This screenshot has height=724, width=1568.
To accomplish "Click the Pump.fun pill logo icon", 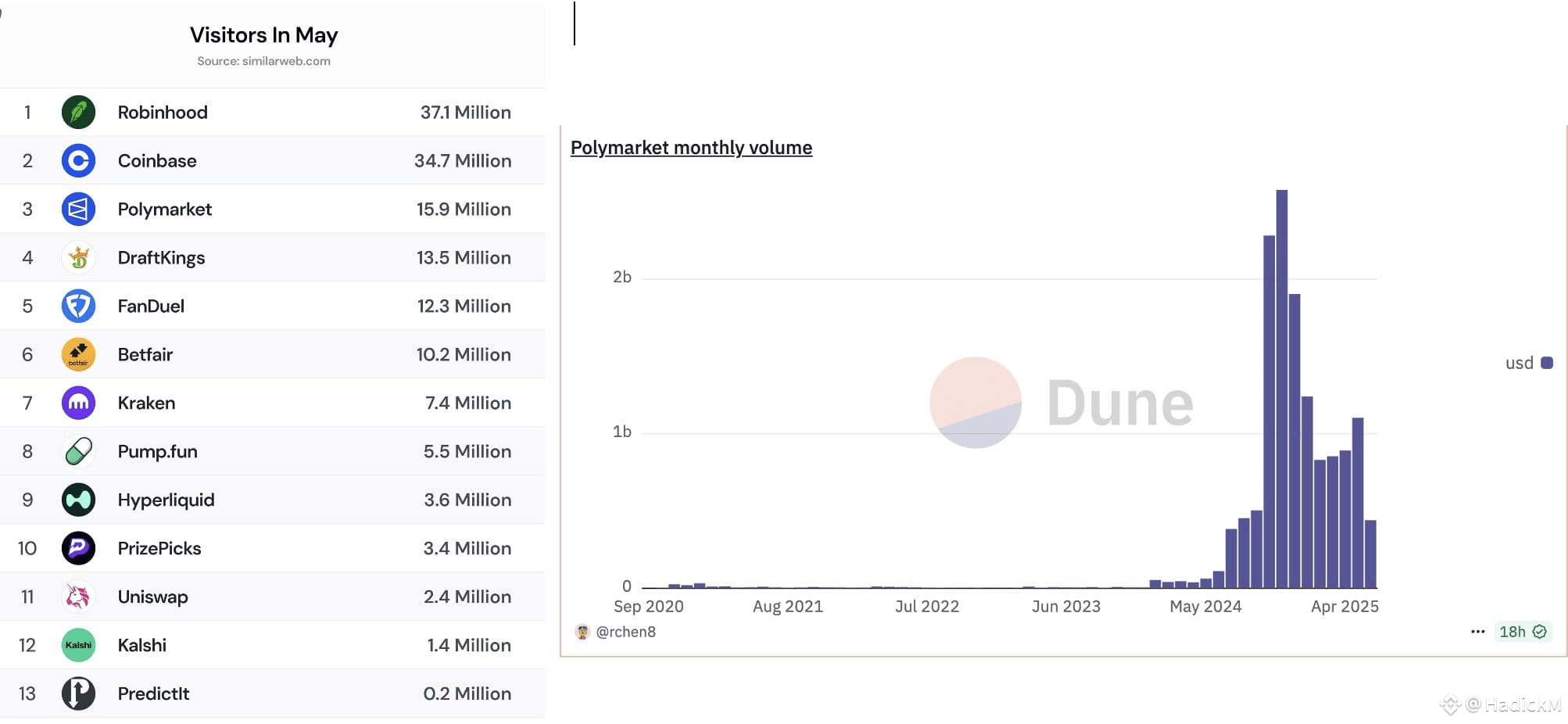I will (78, 451).
